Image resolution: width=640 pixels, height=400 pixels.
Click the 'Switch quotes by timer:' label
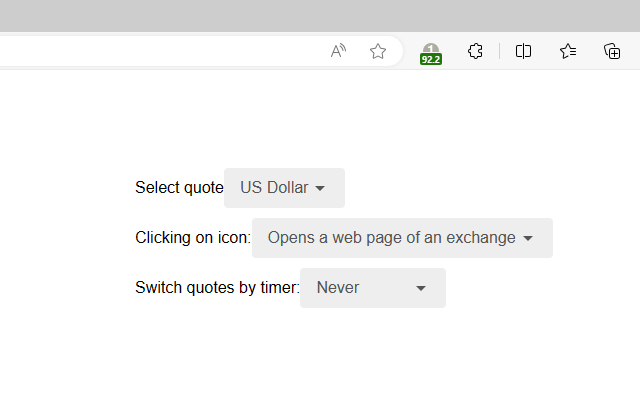point(217,288)
